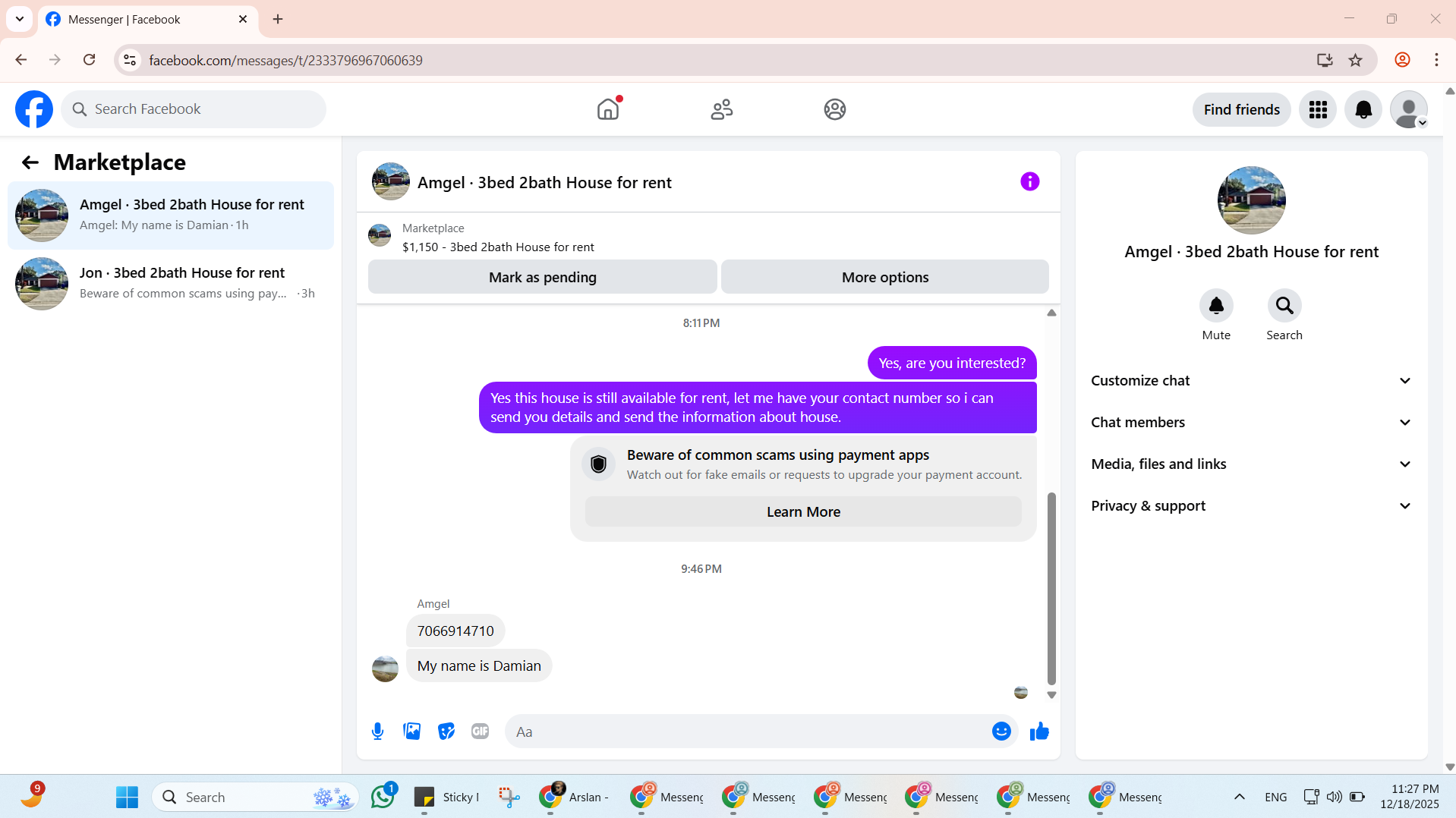
Task: Open the 11:27 PM clock and date
Action: pos(1410,797)
